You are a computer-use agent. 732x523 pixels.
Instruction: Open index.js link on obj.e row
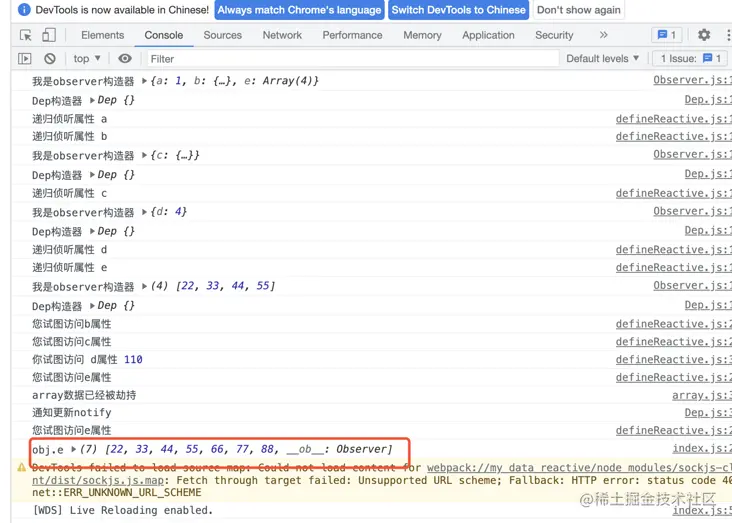pyautogui.click(x=702, y=448)
